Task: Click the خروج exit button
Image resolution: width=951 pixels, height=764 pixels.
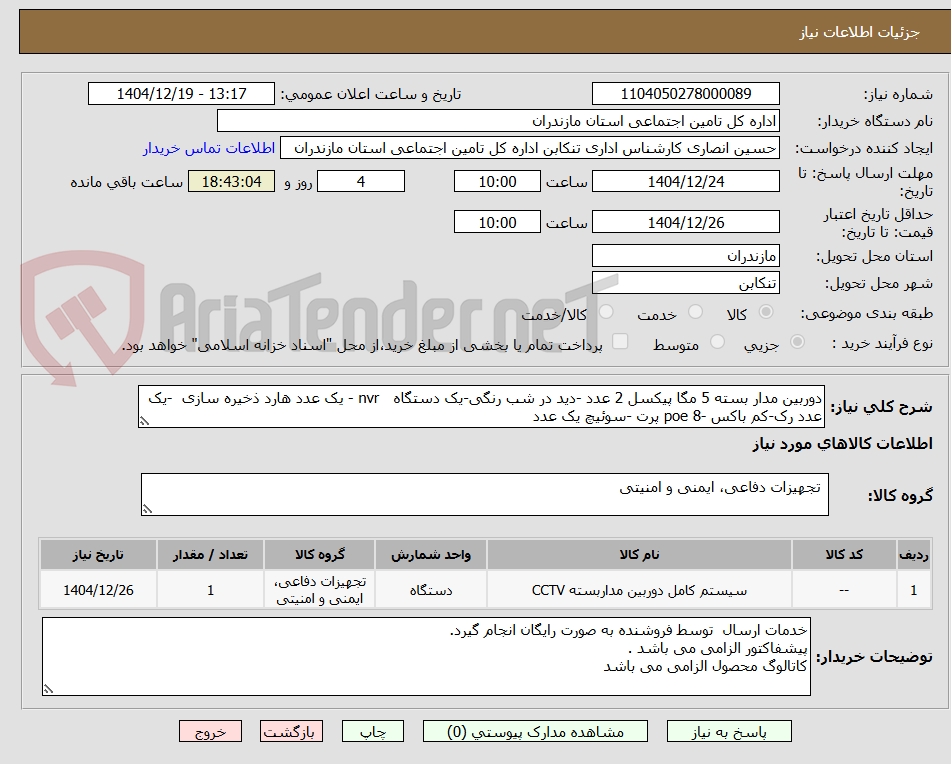Action: coord(210,731)
